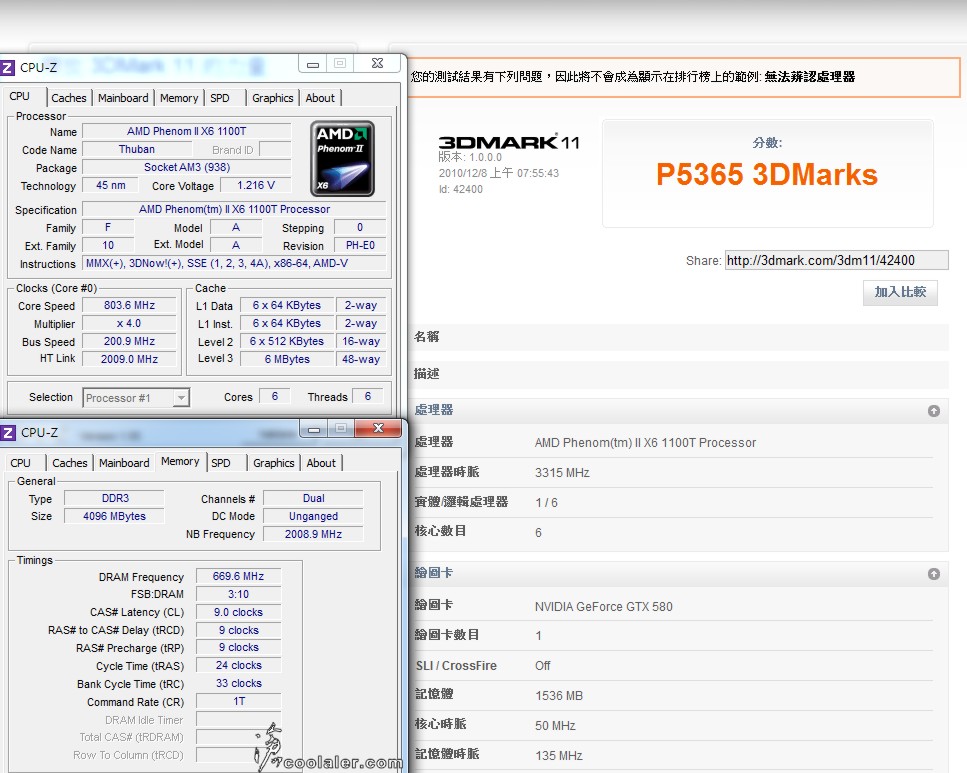Screen dimensions: 967x773
Task: Collapse the 繪圖卡 section using its arrow icon
Action: (x=934, y=574)
